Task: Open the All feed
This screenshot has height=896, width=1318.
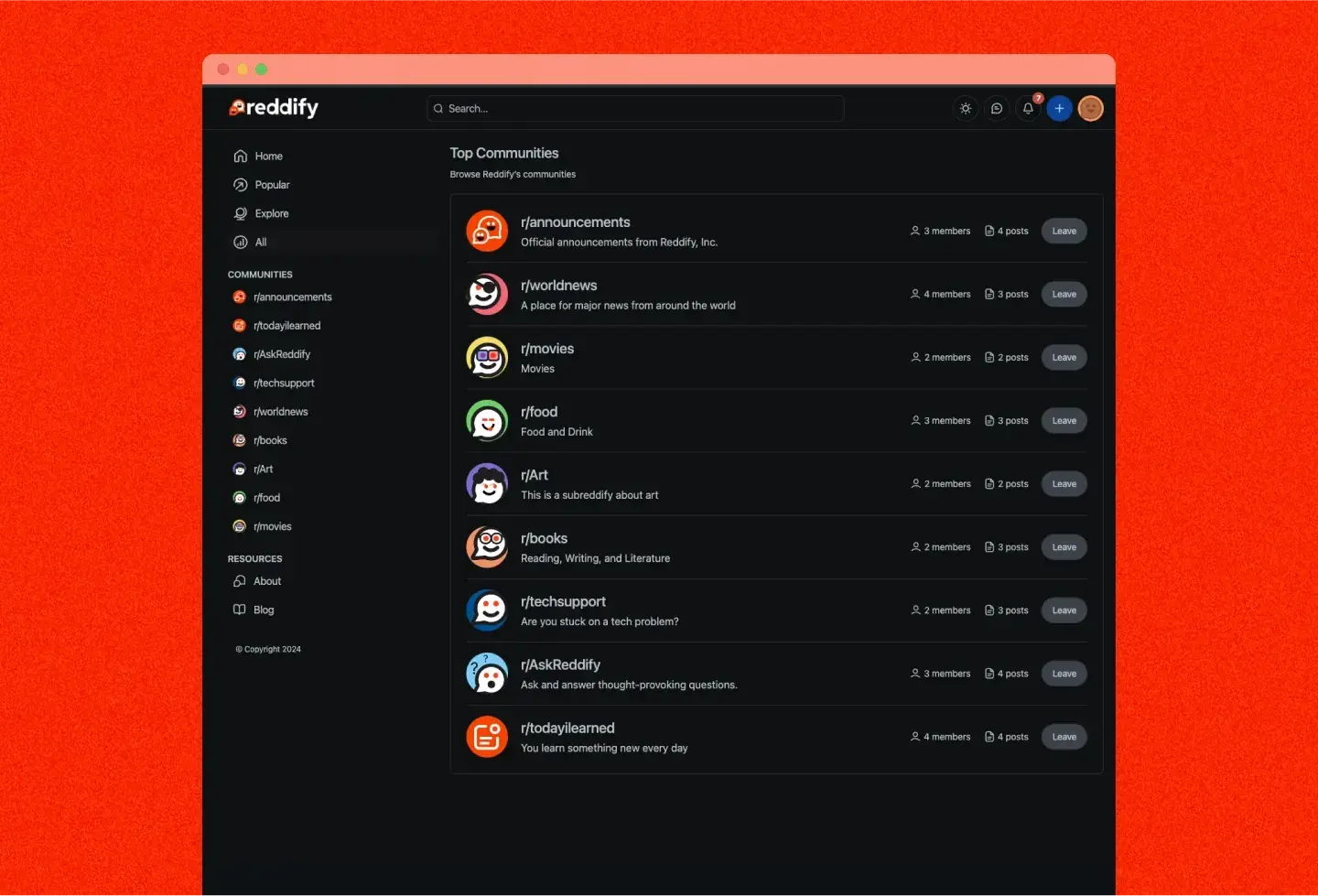Action: tap(251, 243)
